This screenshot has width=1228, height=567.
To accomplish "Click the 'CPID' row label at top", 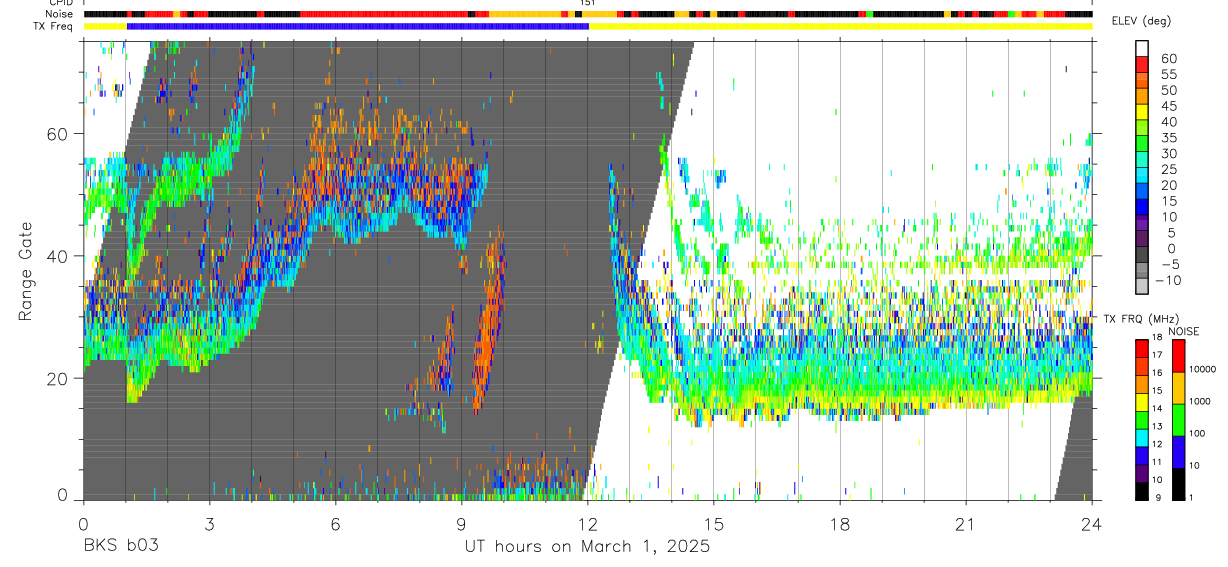I will 61,3.
